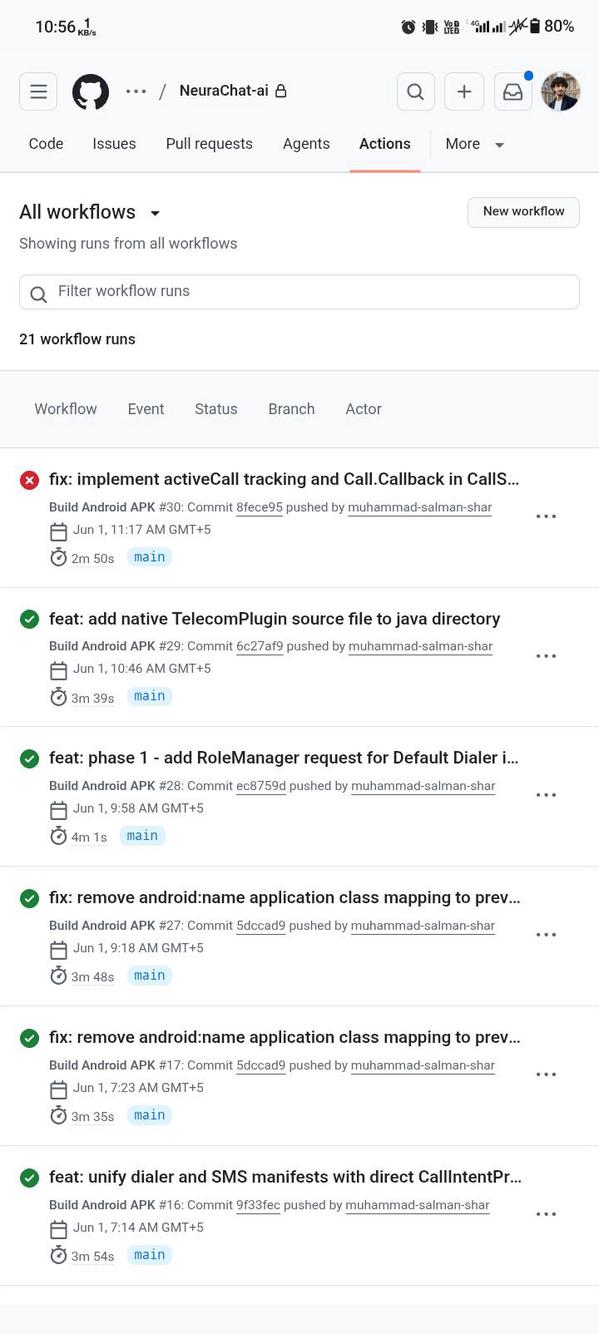Open the Actor filter dropdown
599x1334 pixels.
point(363,409)
